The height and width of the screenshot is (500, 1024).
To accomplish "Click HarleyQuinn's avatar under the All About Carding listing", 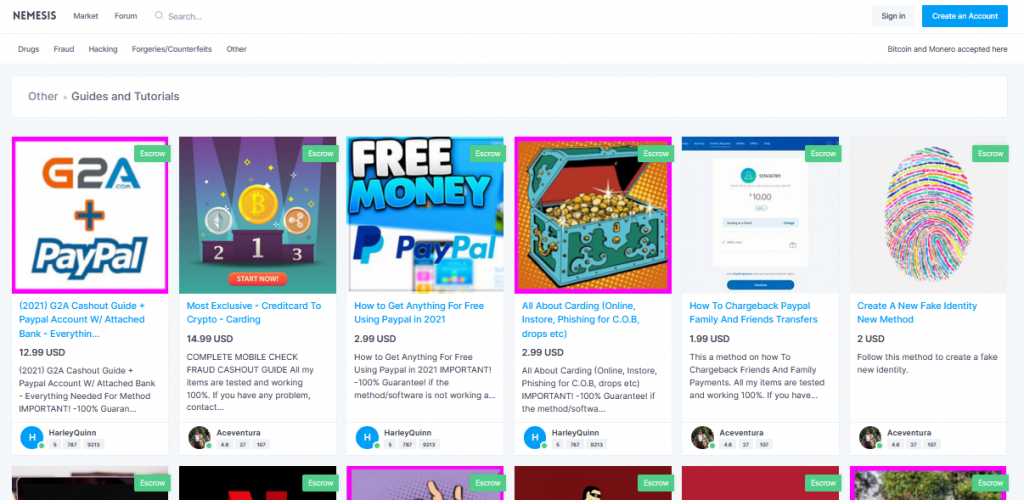I will click(x=534, y=437).
